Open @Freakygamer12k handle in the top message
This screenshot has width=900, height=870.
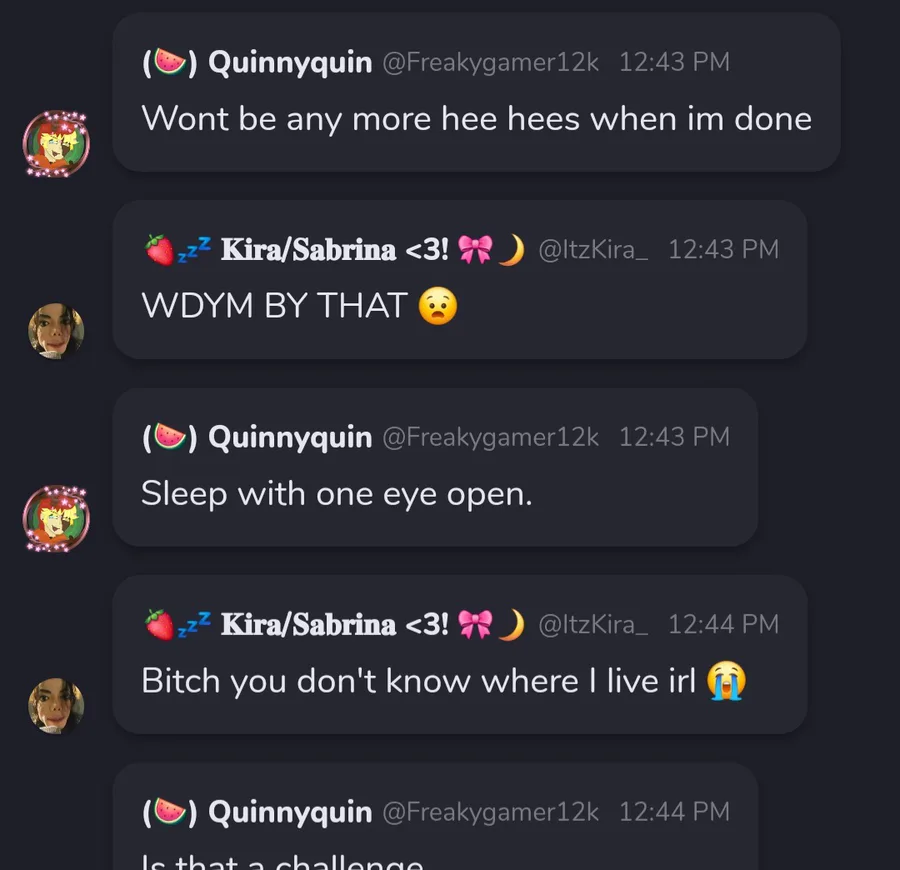point(490,63)
